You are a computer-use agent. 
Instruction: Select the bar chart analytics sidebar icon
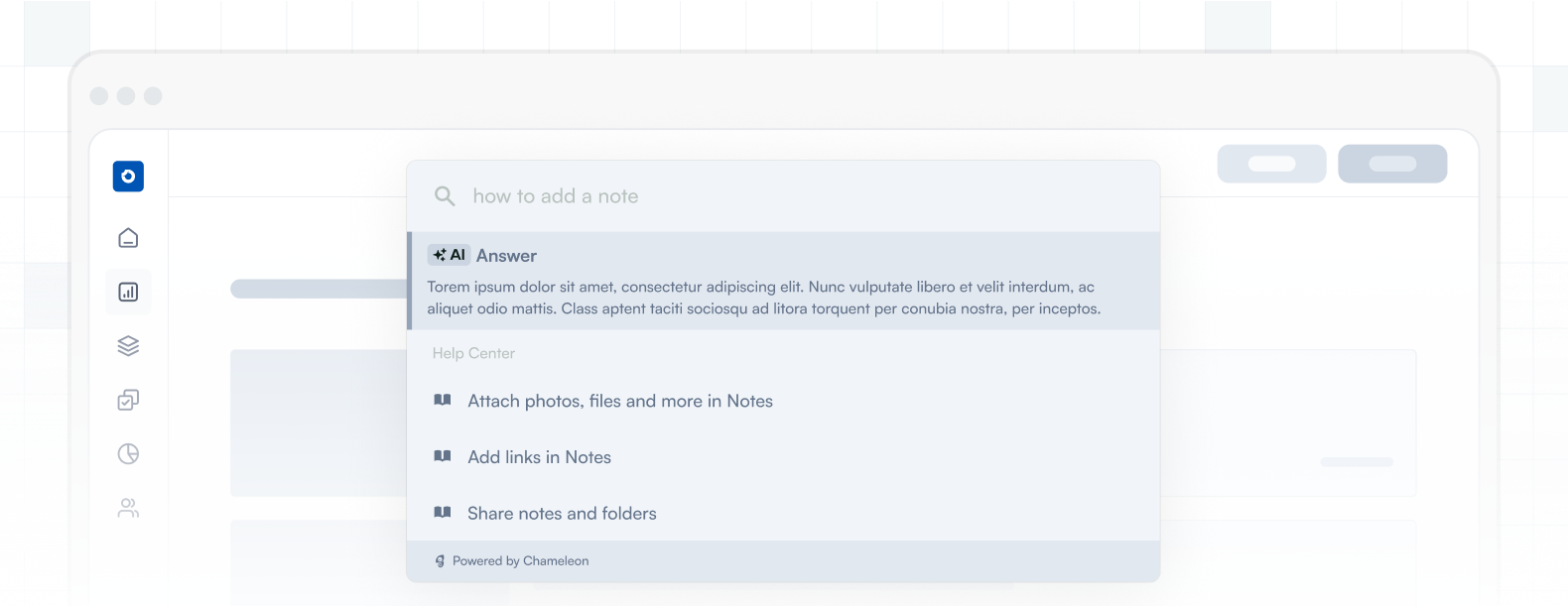pos(128,292)
